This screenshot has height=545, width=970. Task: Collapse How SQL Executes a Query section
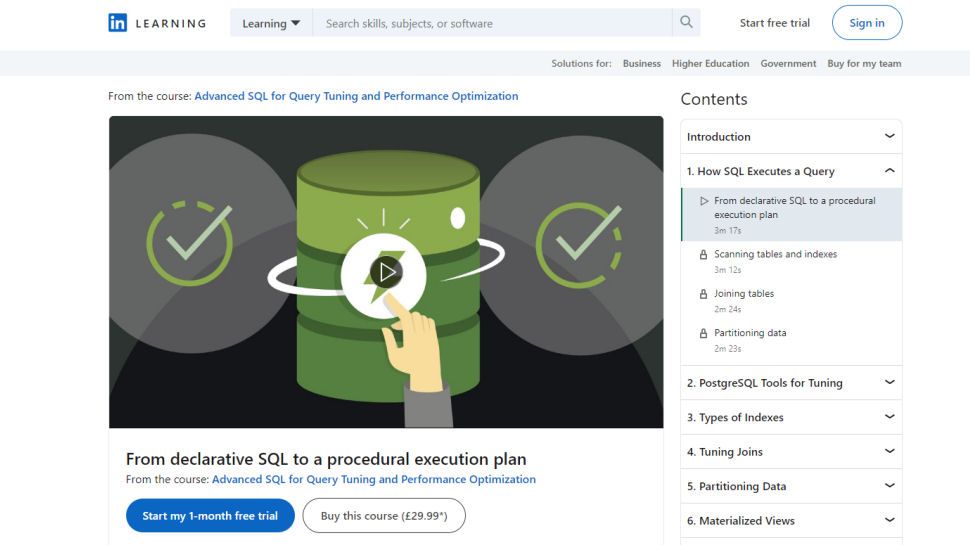[x=889, y=171]
